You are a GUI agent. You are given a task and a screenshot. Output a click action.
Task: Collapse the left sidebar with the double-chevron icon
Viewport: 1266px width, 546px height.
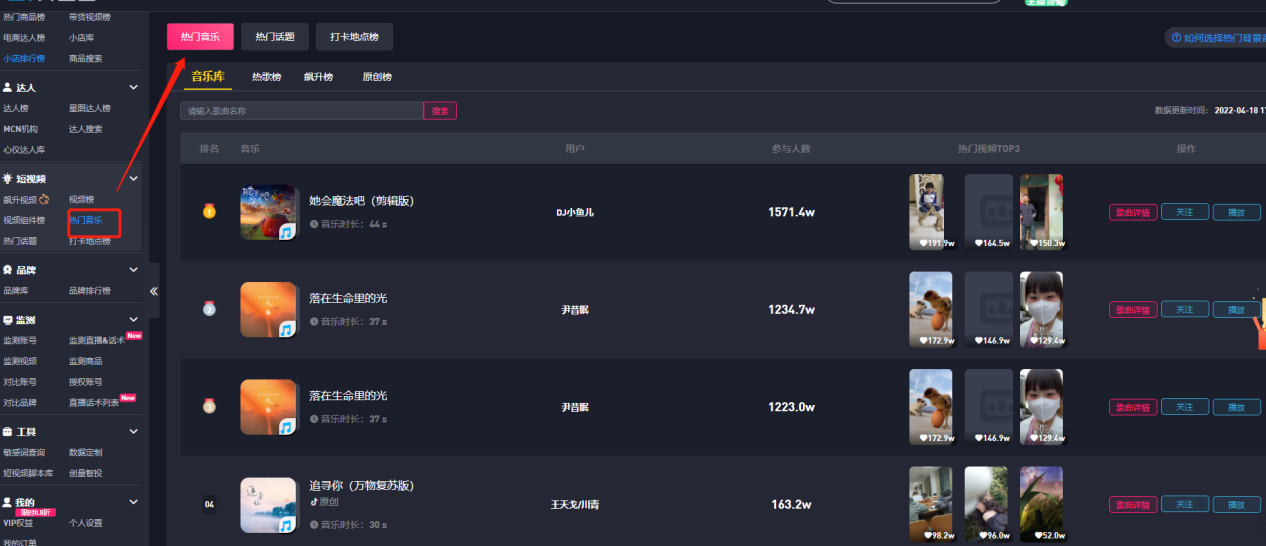[154, 291]
